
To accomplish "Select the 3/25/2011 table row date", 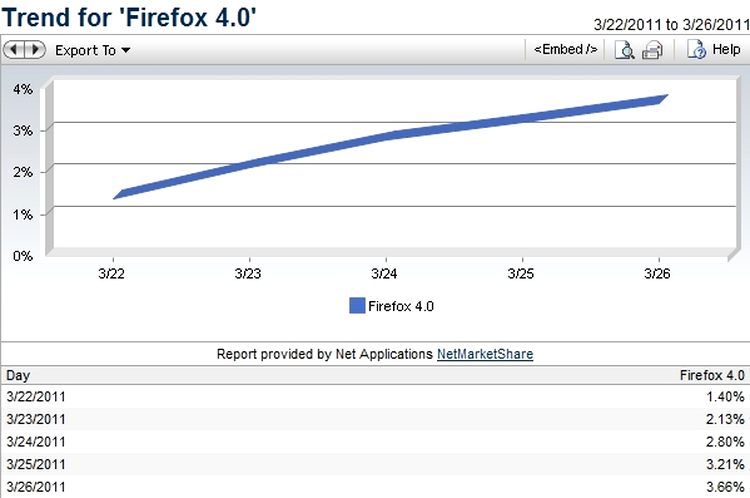I will click(36, 464).
